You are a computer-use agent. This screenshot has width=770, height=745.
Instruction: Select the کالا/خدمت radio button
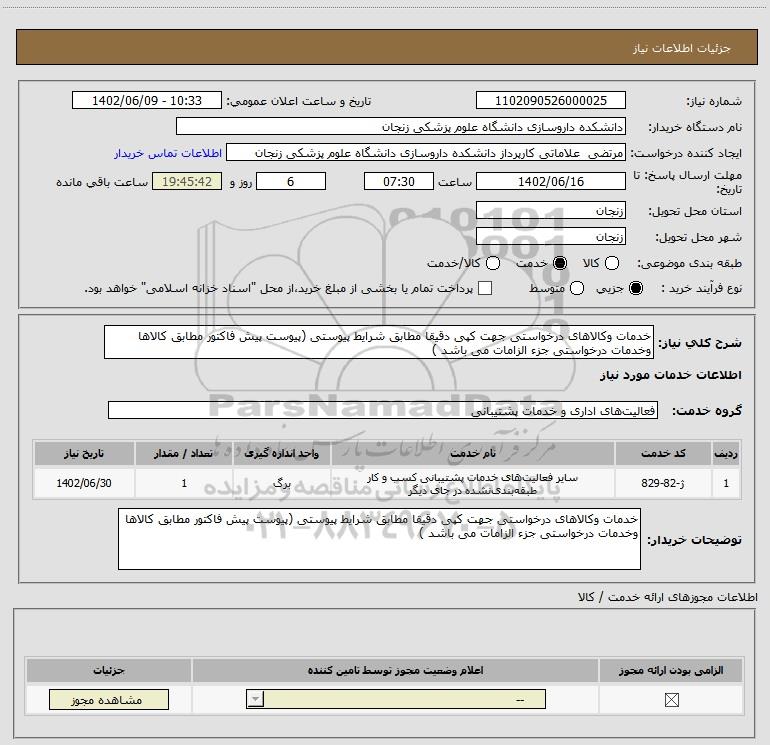[x=493, y=263]
